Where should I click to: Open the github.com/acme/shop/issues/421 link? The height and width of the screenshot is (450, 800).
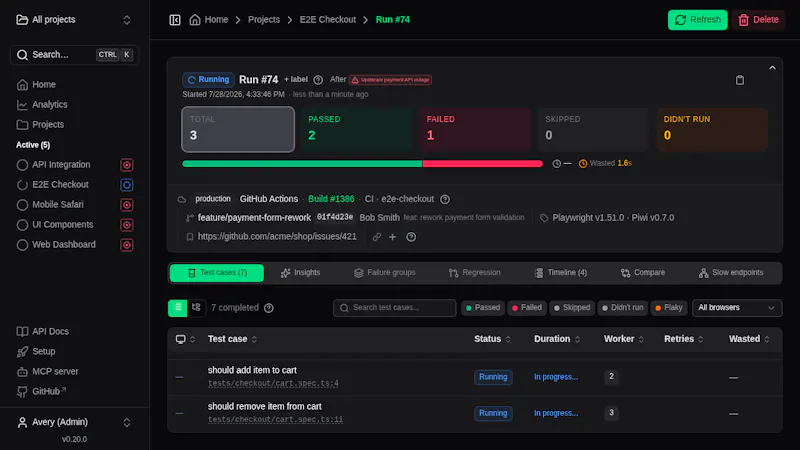coord(277,237)
